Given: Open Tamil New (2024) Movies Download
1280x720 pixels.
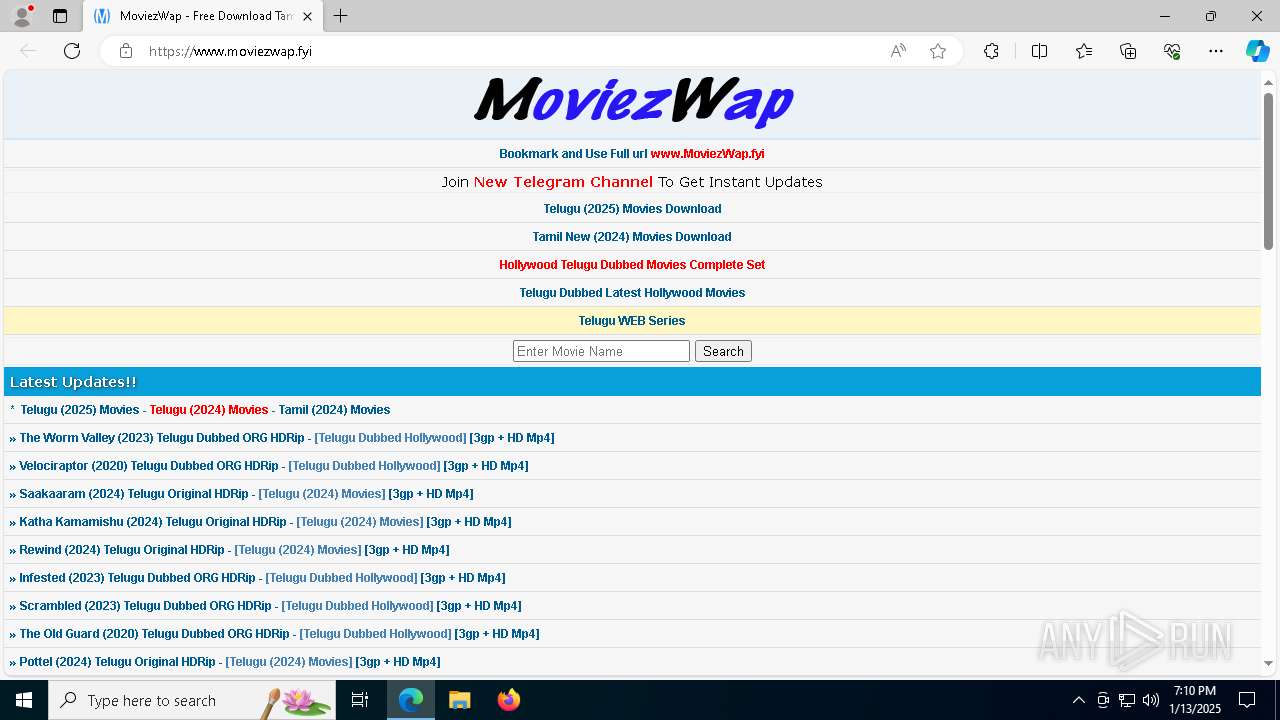Looking at the screenshot, I should pyautogui.click(x=632, y=237).
